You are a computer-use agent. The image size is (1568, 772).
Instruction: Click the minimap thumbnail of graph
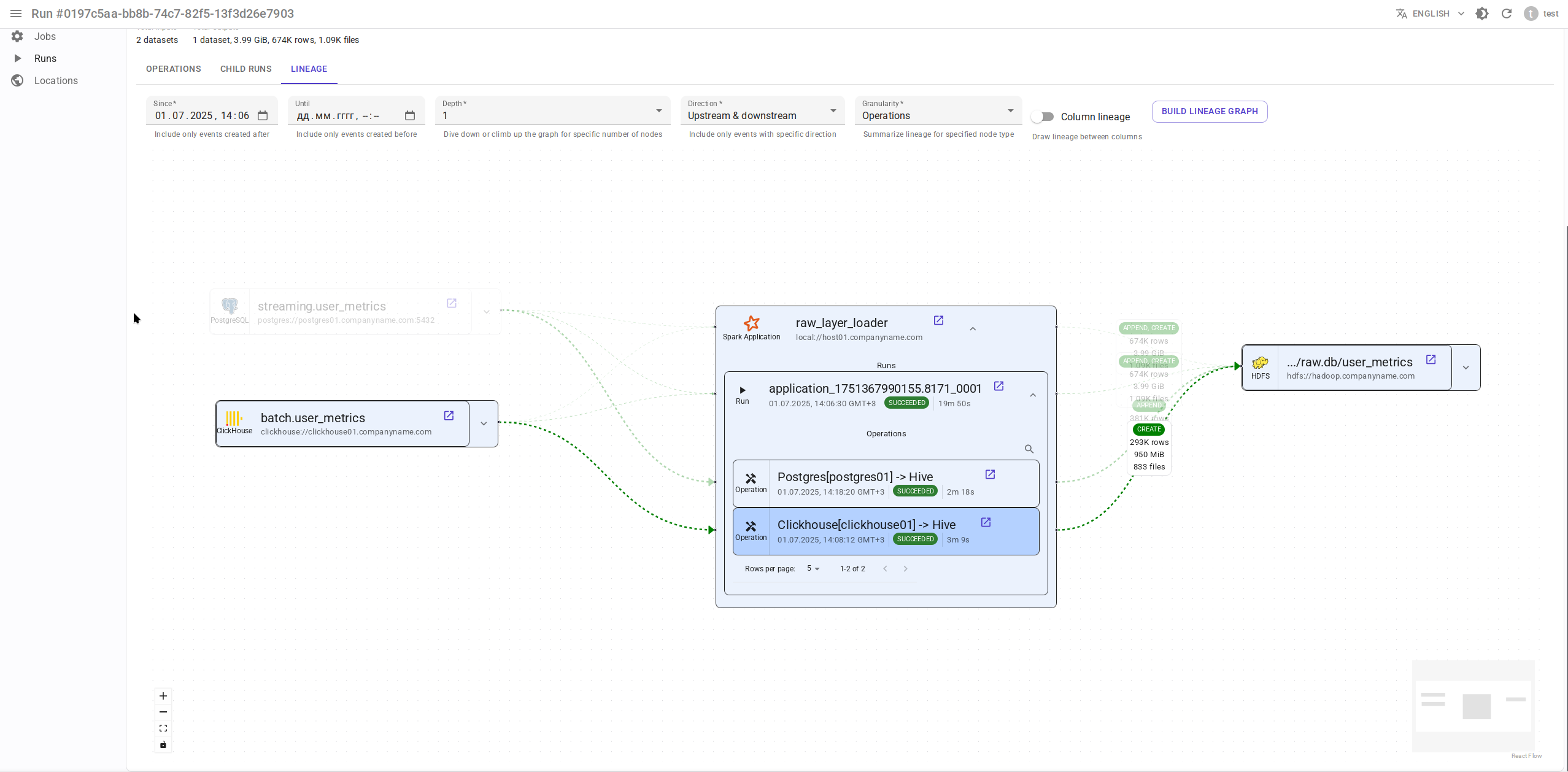click(x=1473, y=706)
